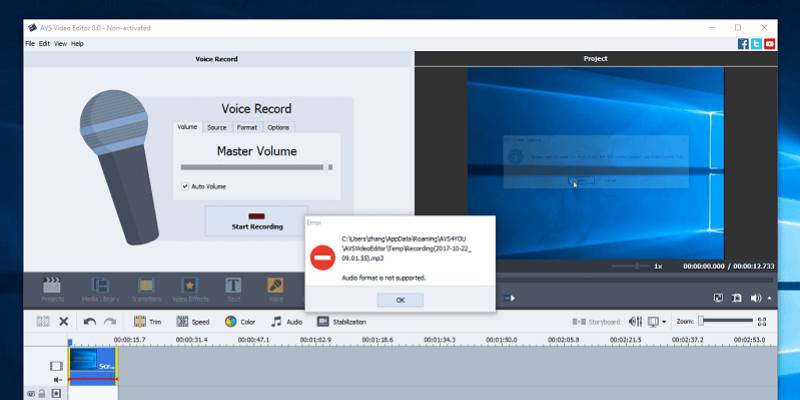Switch to Storyboard view
This screenshot has width=800, height=400.
coord(596,322)
